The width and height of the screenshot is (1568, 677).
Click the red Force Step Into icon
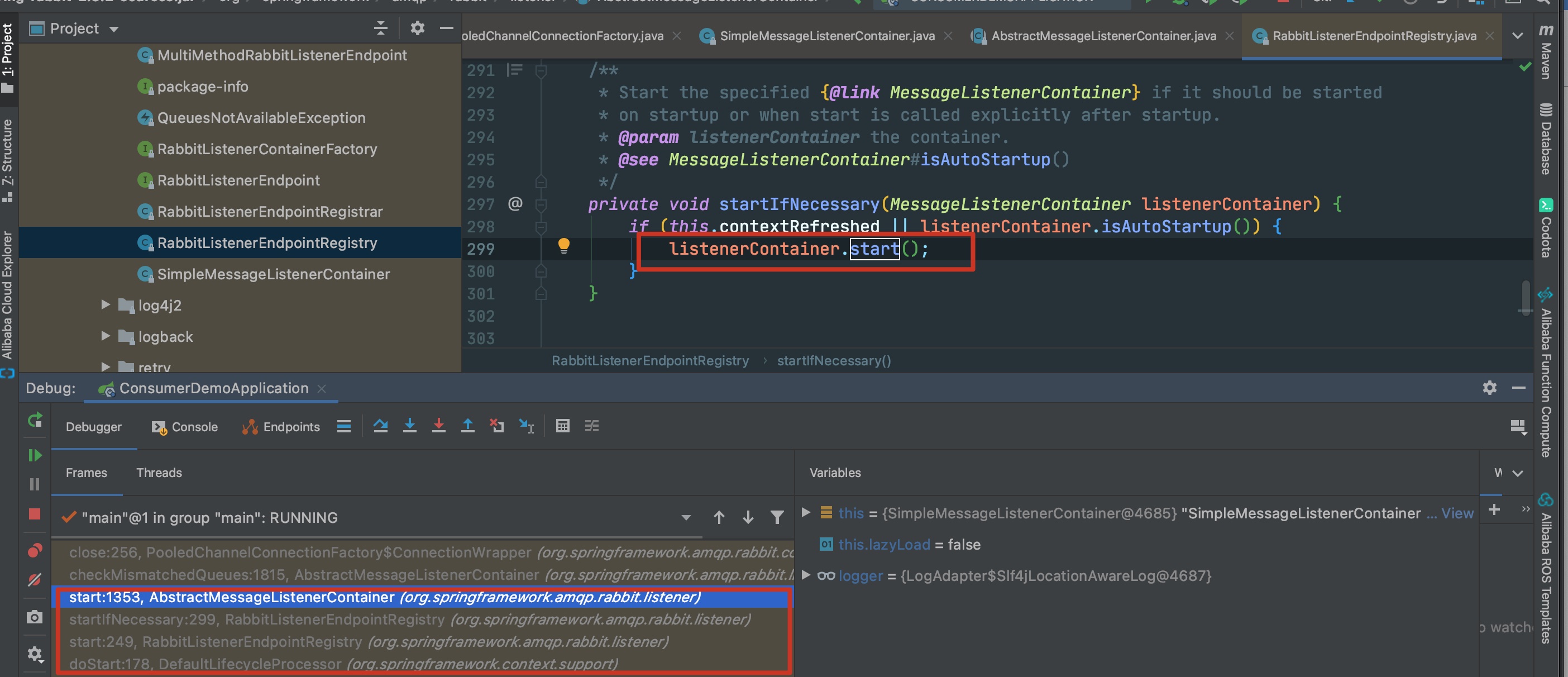click(x=438, y=426)
